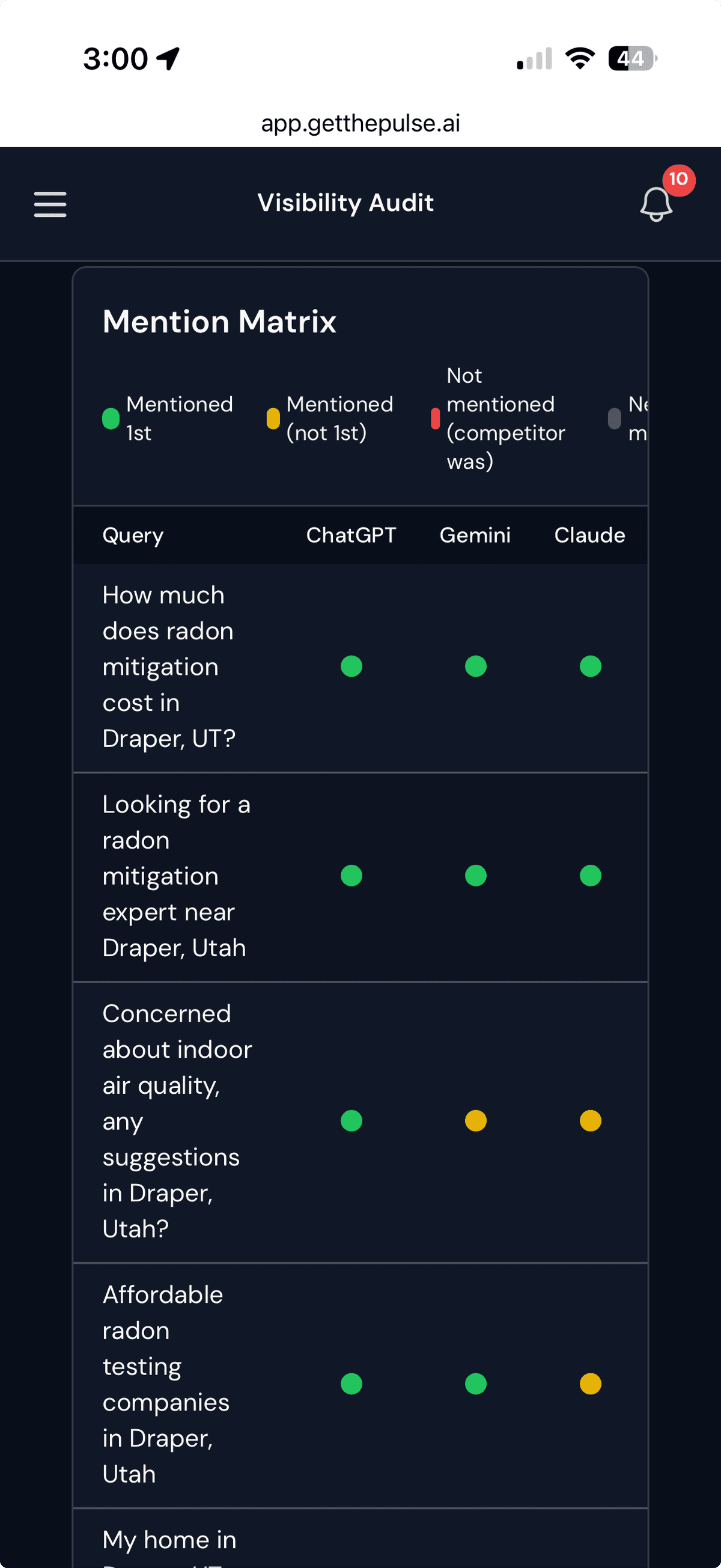Viewport: 721px width, 1568px height.
Task: Click the 'Visibility Audit' page title
Action: click(x=345, y=202)
